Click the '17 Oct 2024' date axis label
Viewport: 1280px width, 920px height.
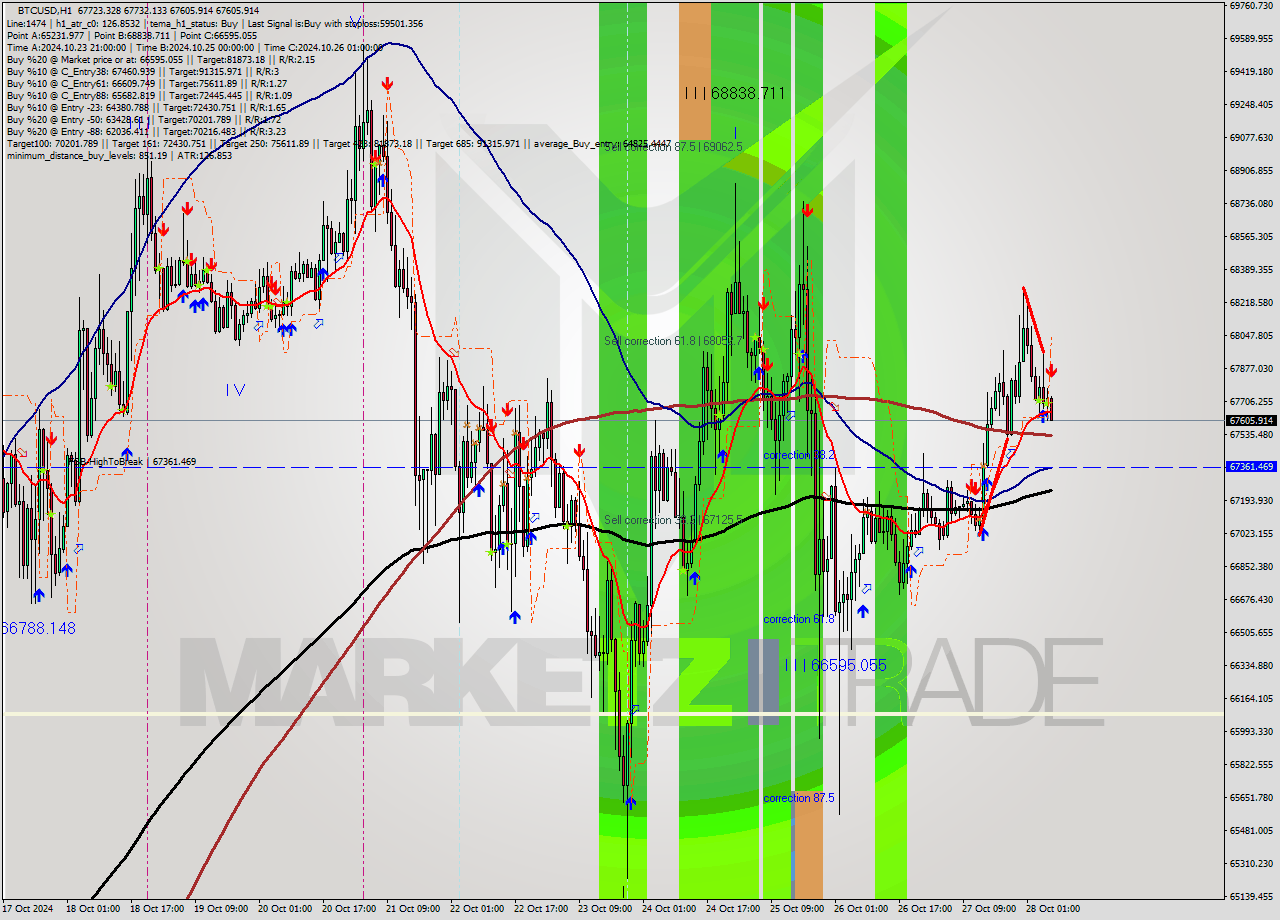pyautogui.click(x=27, y=909)
